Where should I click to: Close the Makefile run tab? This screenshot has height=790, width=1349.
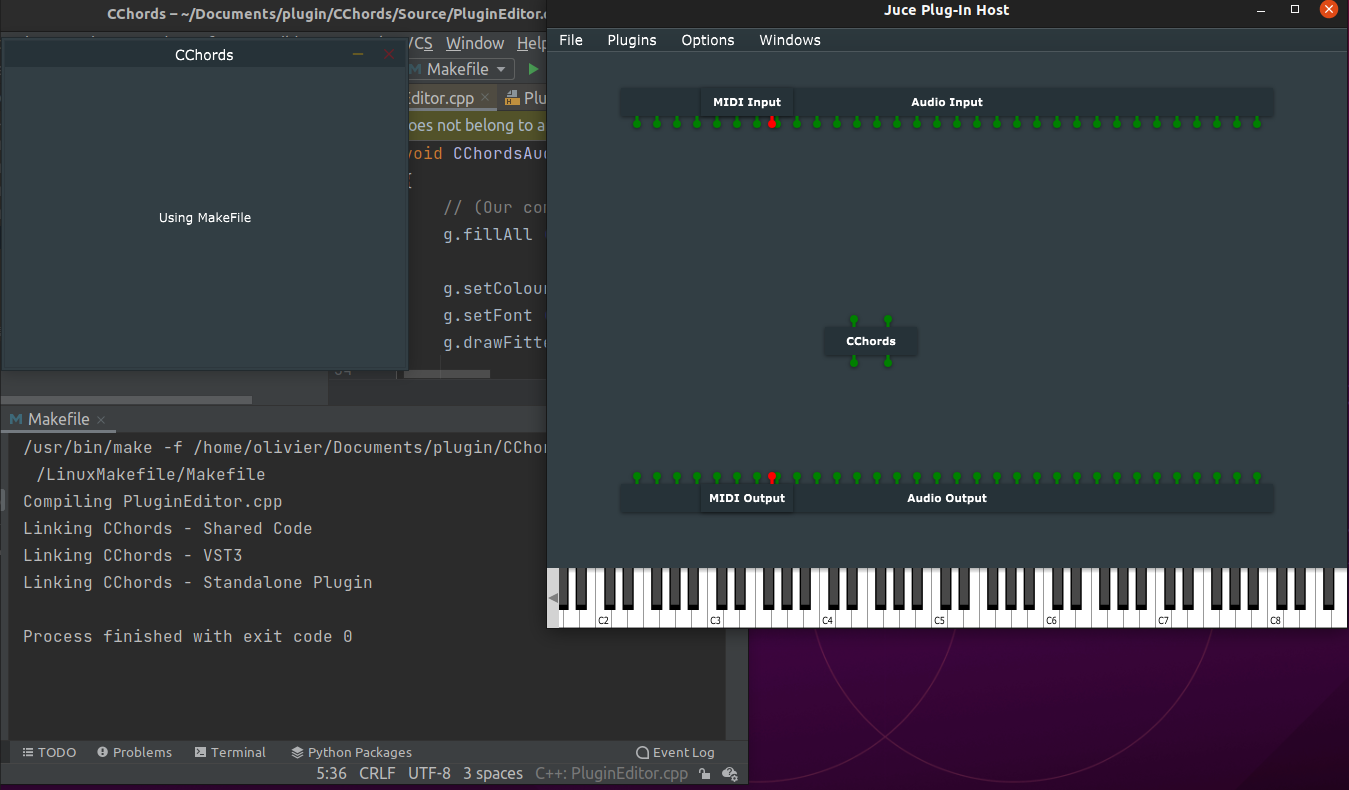[x=101, y=420]
